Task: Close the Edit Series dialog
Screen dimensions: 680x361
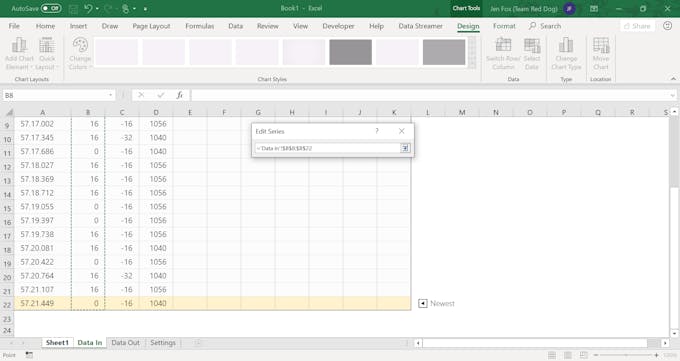Action: 402,131
